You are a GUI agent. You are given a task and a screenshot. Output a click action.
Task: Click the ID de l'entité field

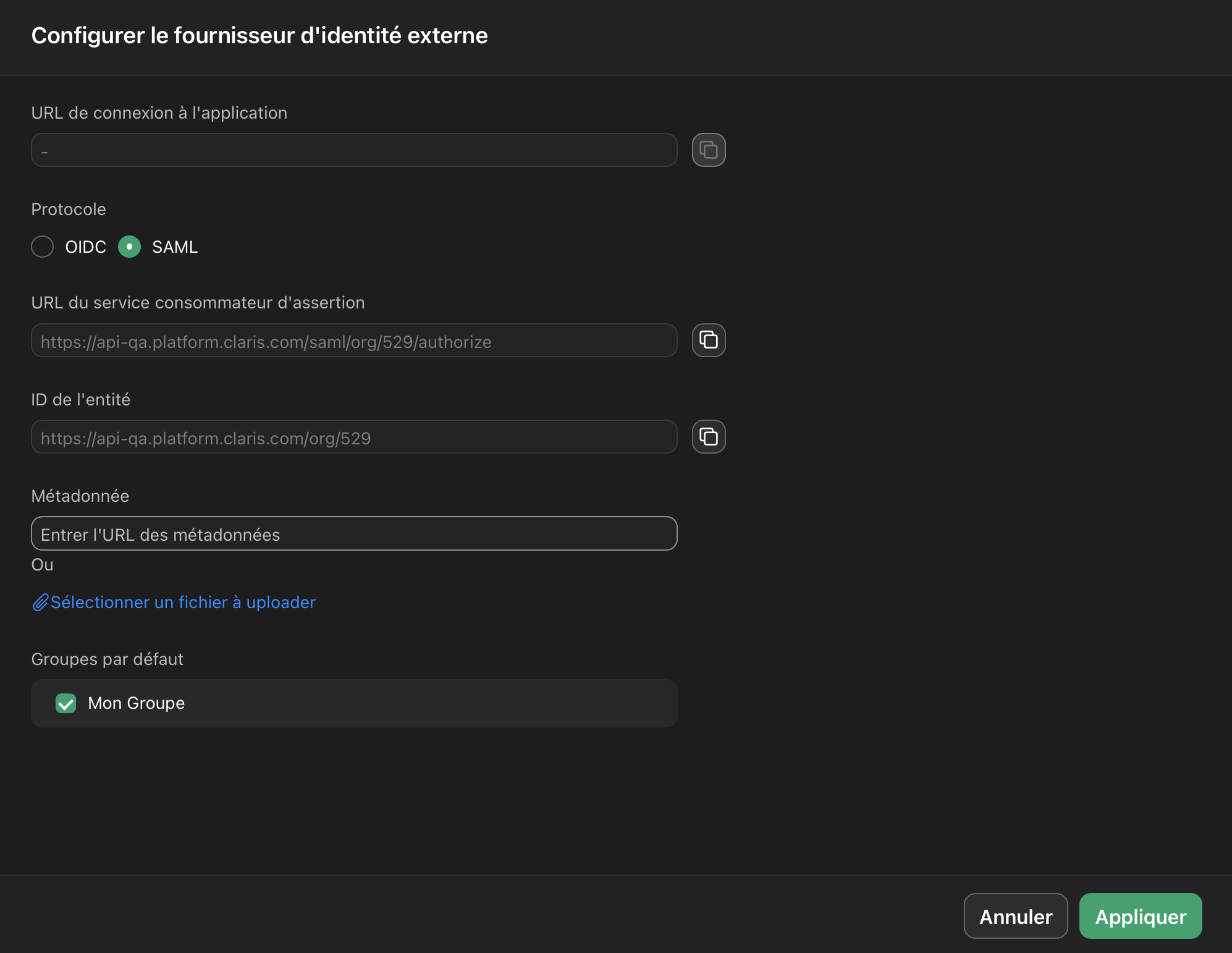tap(354, 436)
